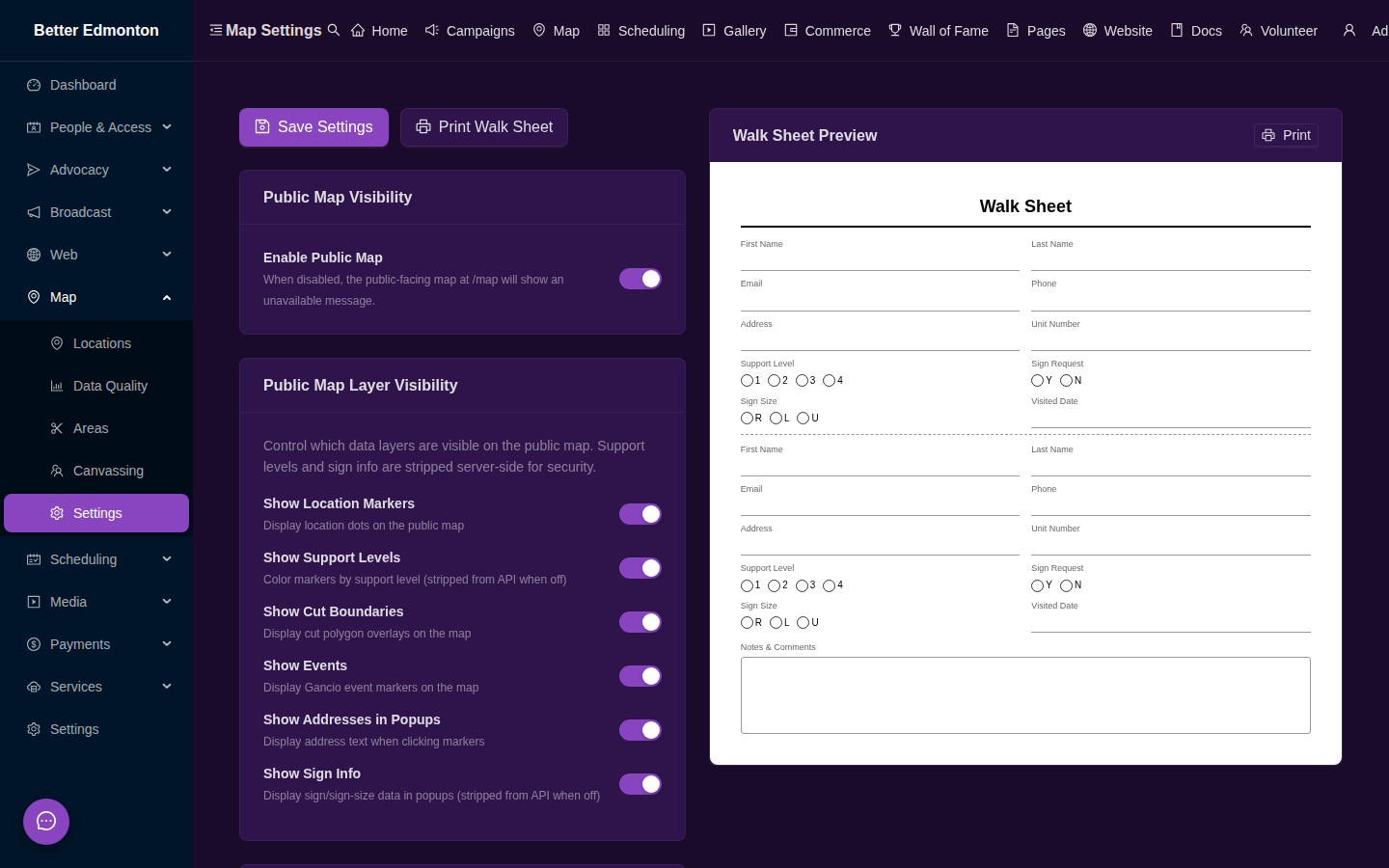Expand Scheduling sidebar chevron
This screenshot has width=1389, height=868.
pos(167,558)
